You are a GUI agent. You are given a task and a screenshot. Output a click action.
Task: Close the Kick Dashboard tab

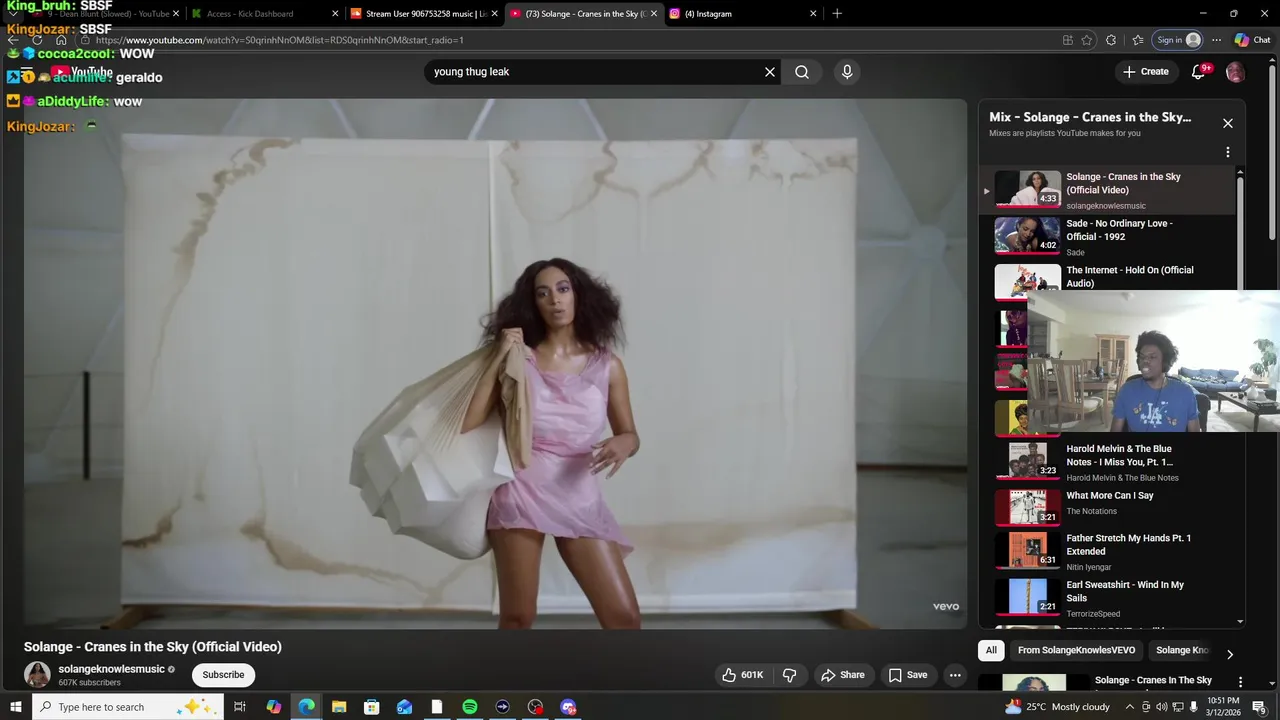(x=335, y=14)
